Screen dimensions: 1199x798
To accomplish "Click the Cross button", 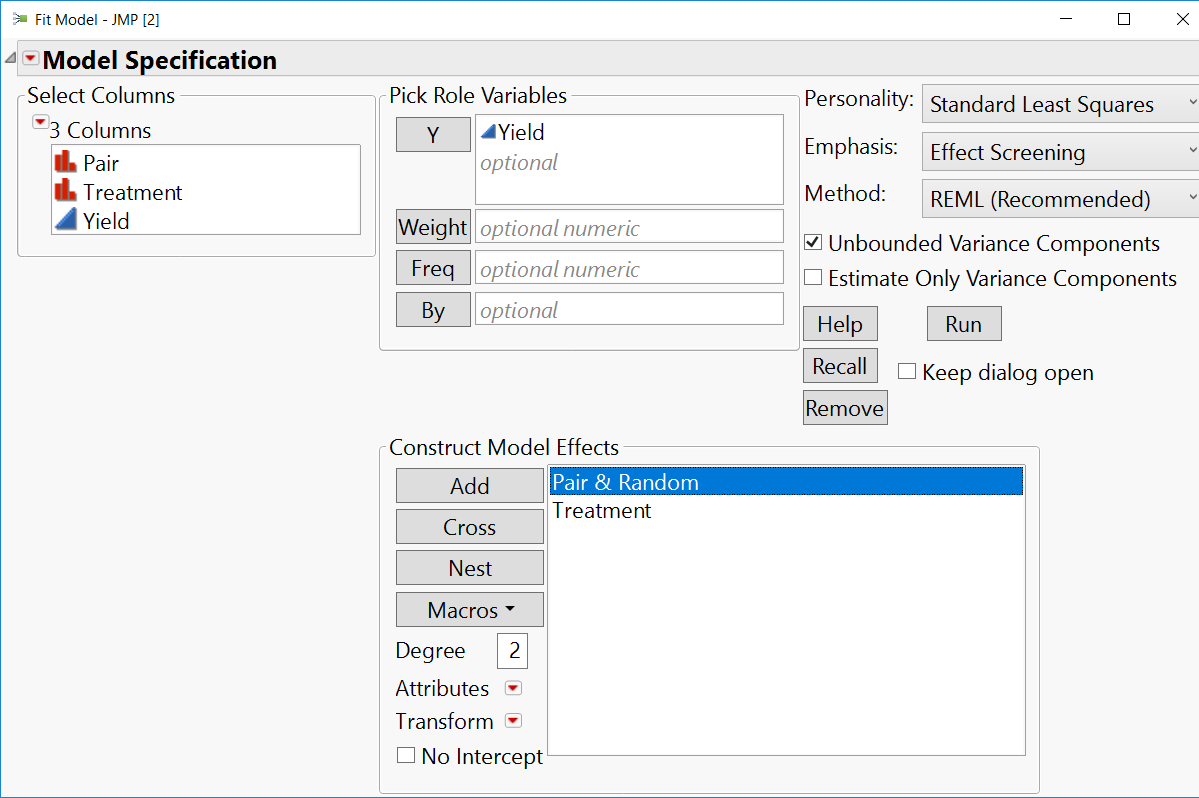I will [x=470, y=527].
